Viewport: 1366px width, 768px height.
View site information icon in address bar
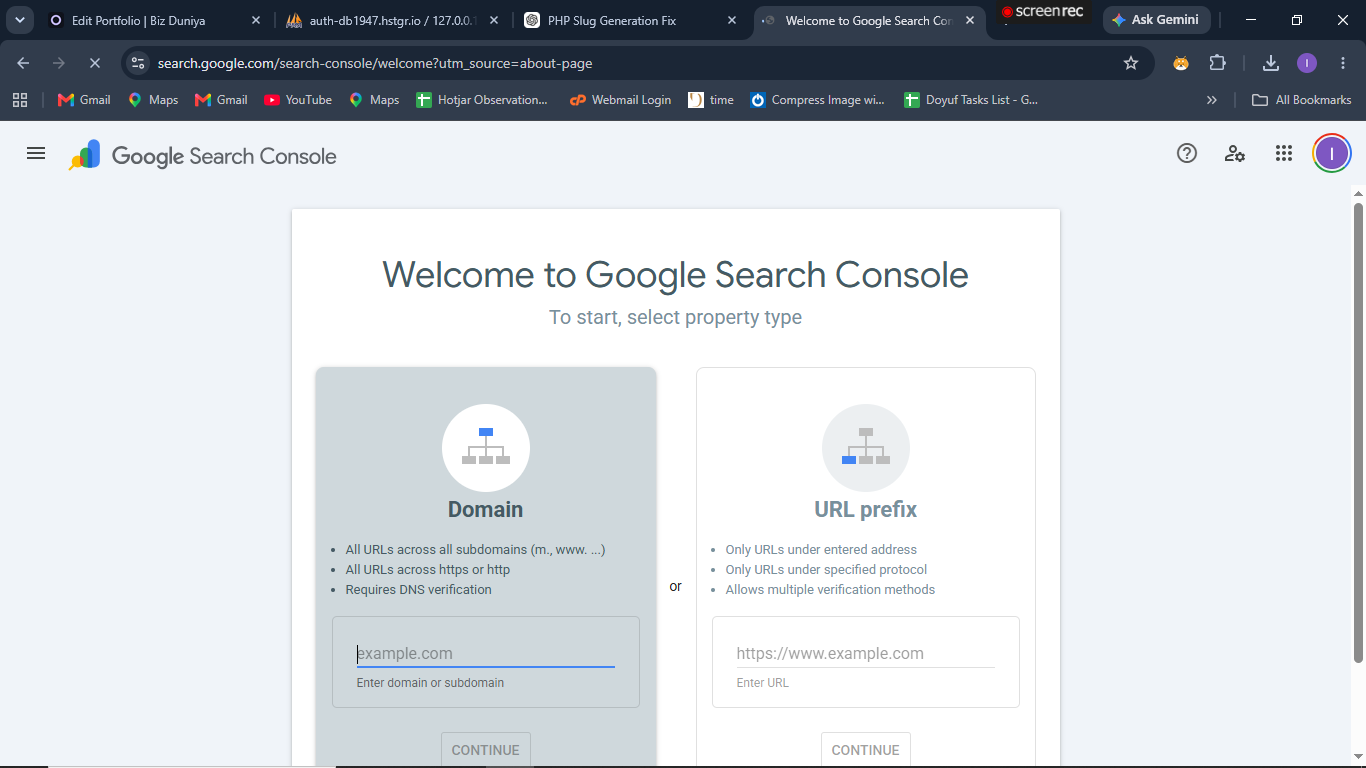(x=139, y=63)
